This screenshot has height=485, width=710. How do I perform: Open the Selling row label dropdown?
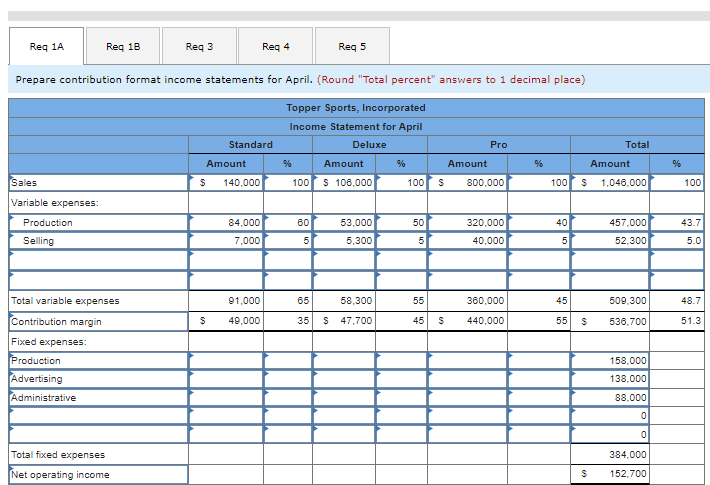click(x=98, y=240)
